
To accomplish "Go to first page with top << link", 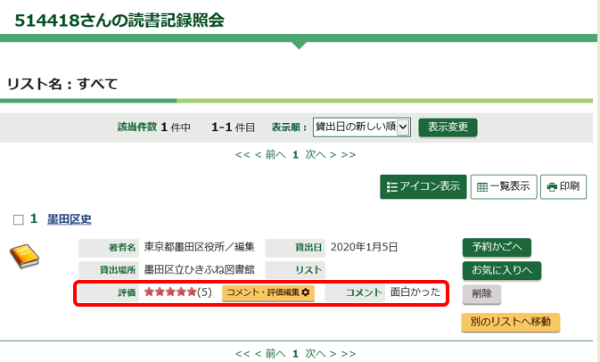I will (242, 155).
